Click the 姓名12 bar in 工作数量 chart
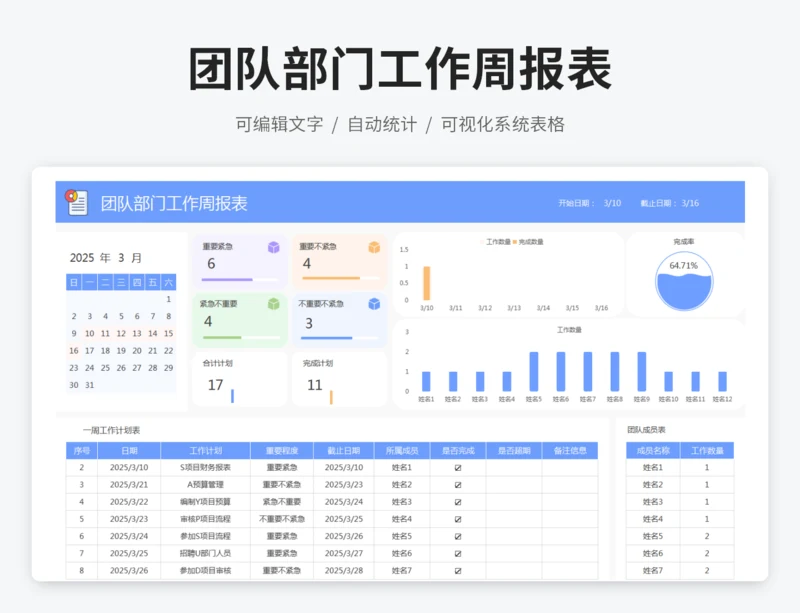 pos(722,381)
